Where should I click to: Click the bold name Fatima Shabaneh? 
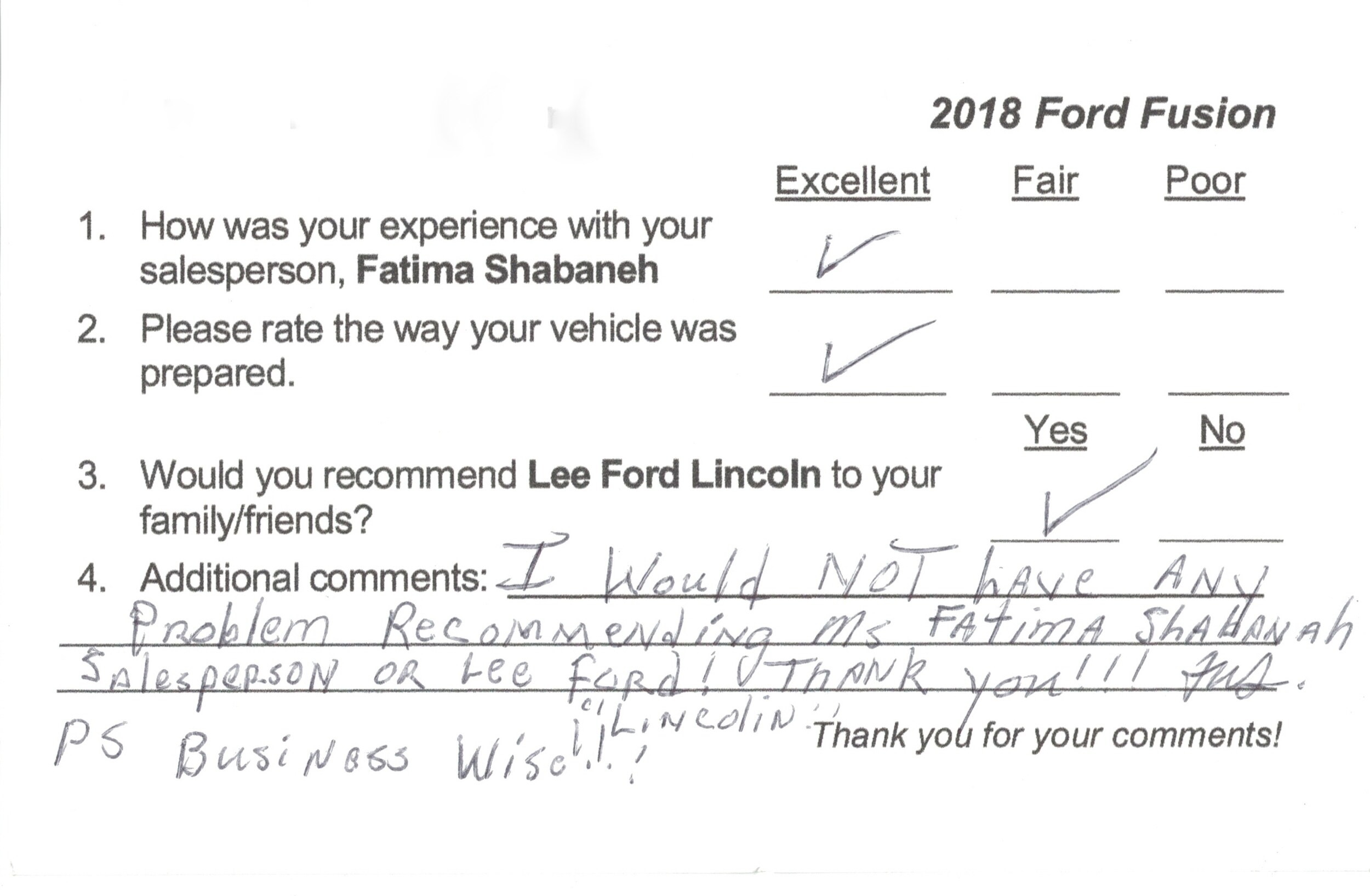click(x=507, y=270)
